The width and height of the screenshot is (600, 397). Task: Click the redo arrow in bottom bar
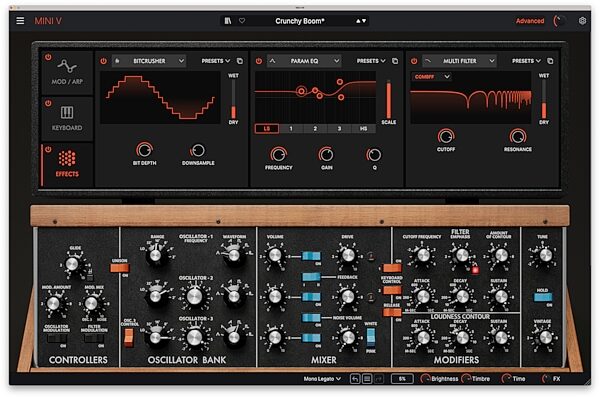pos(379,379)
